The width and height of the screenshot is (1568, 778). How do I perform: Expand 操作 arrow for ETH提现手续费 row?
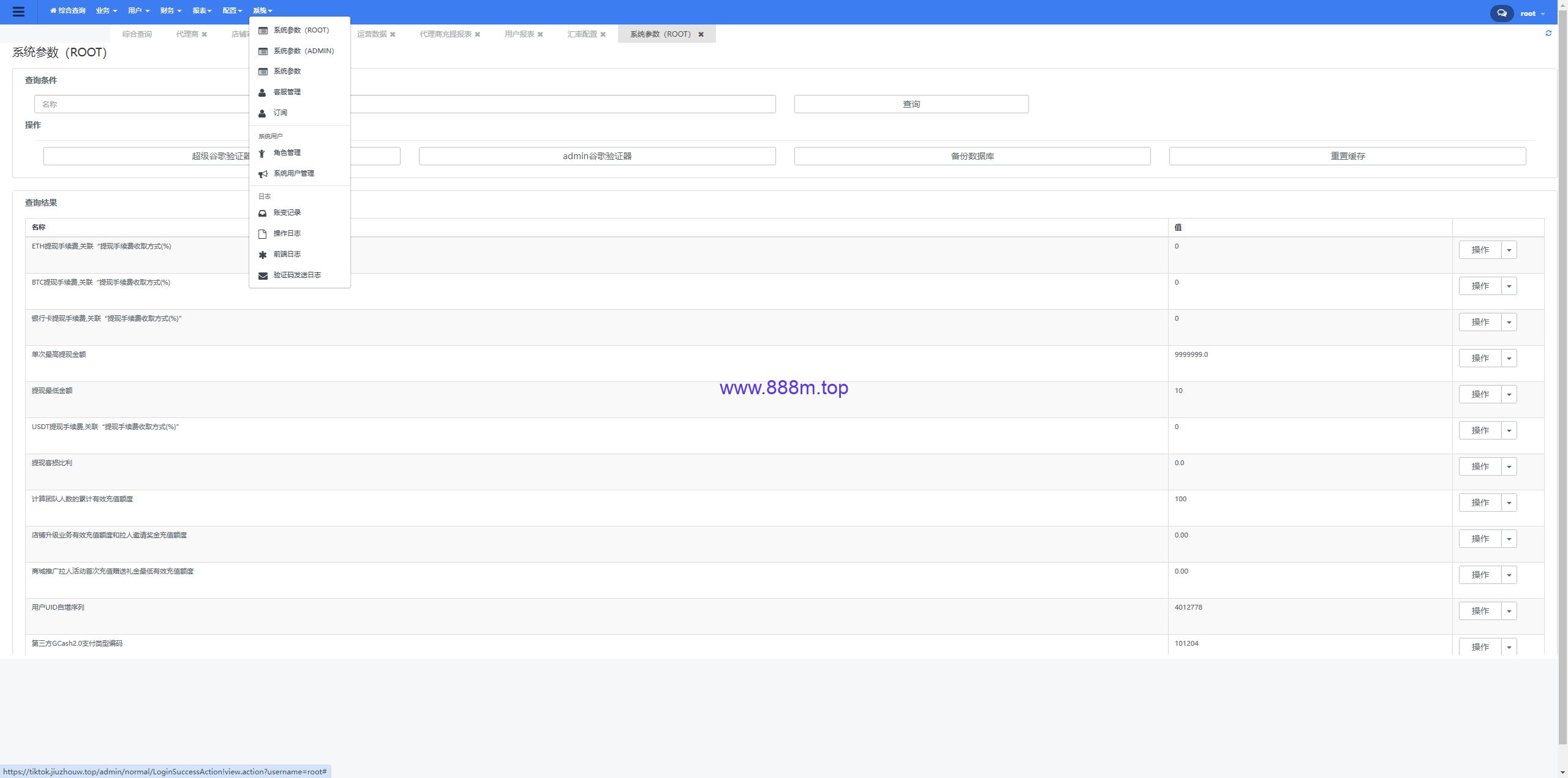pyautogui.click(x=1509, y=250)
